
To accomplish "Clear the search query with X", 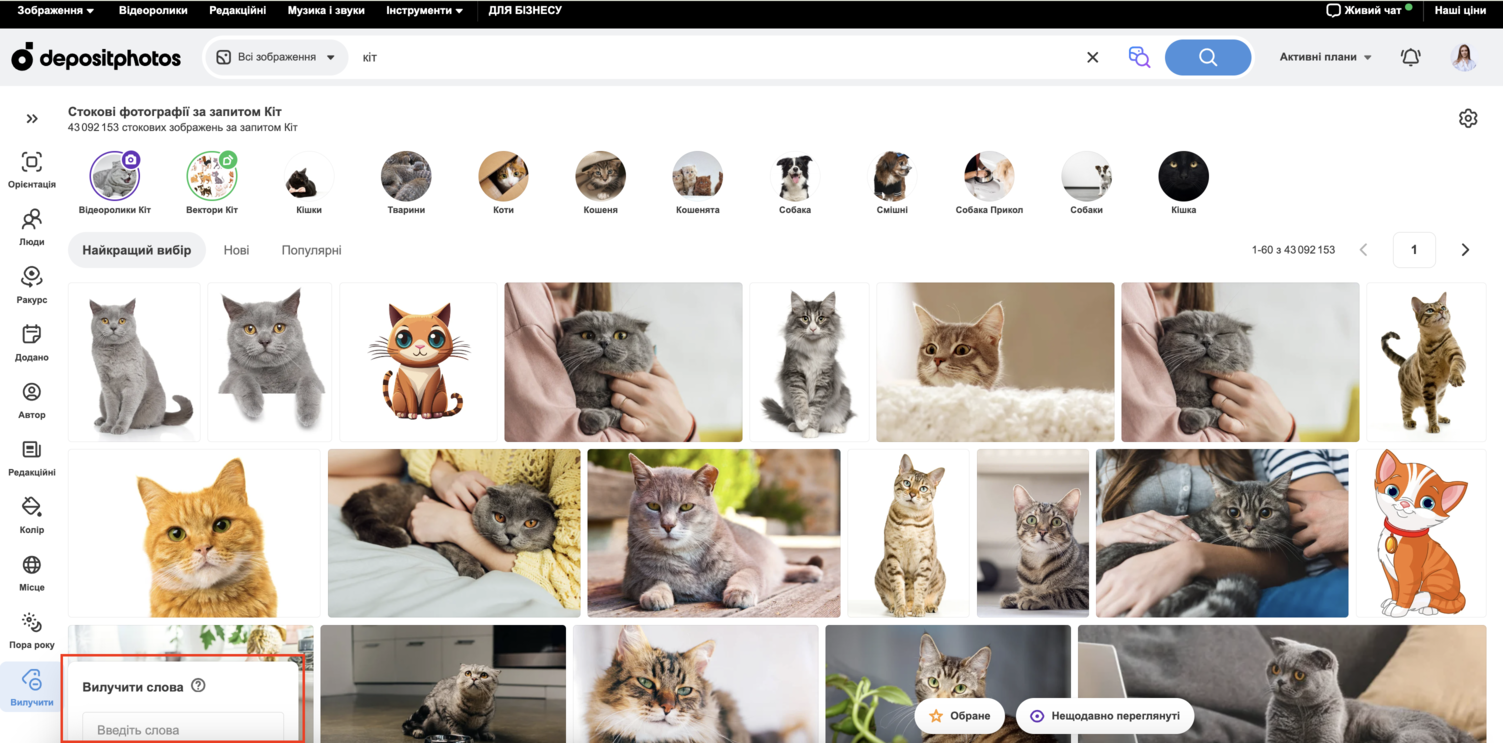I will pos(1093,58).
